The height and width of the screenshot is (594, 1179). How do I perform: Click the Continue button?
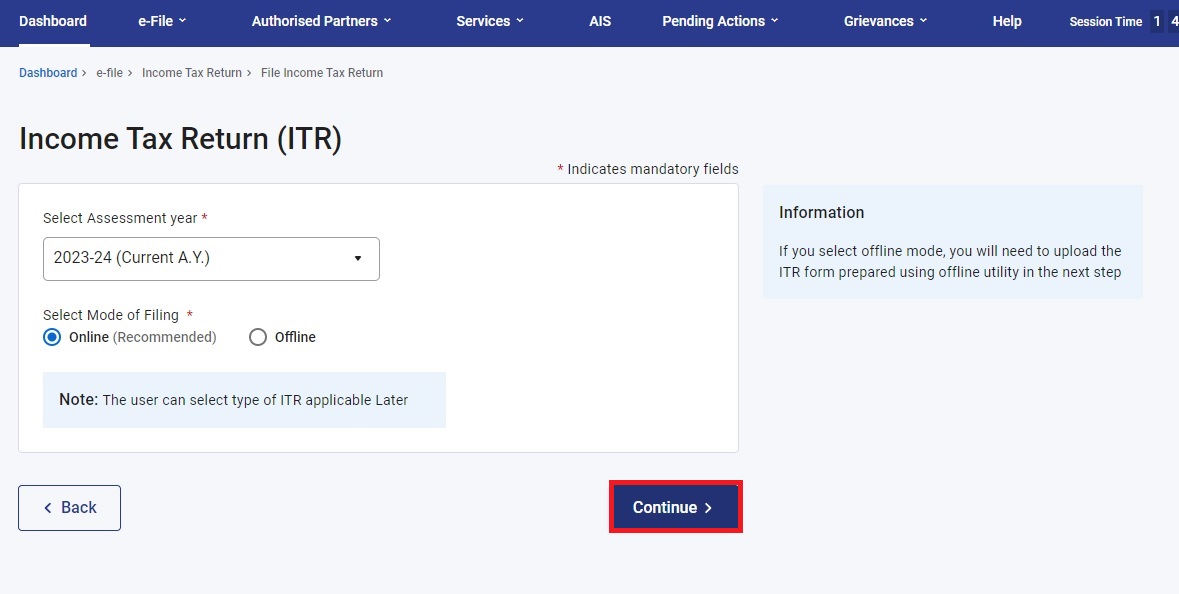675,507
